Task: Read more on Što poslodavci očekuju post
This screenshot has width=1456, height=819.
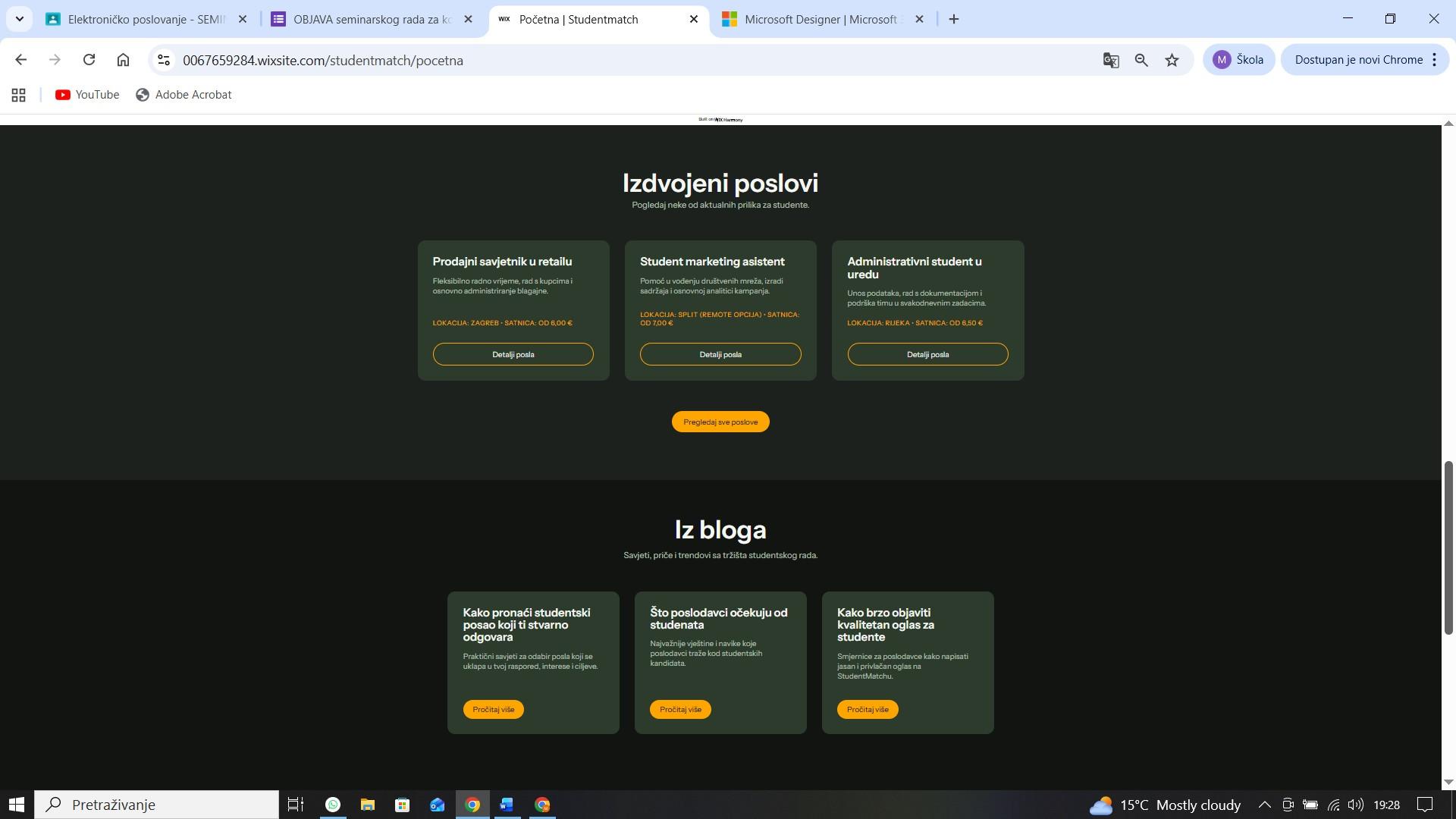Action: [679, 709]
